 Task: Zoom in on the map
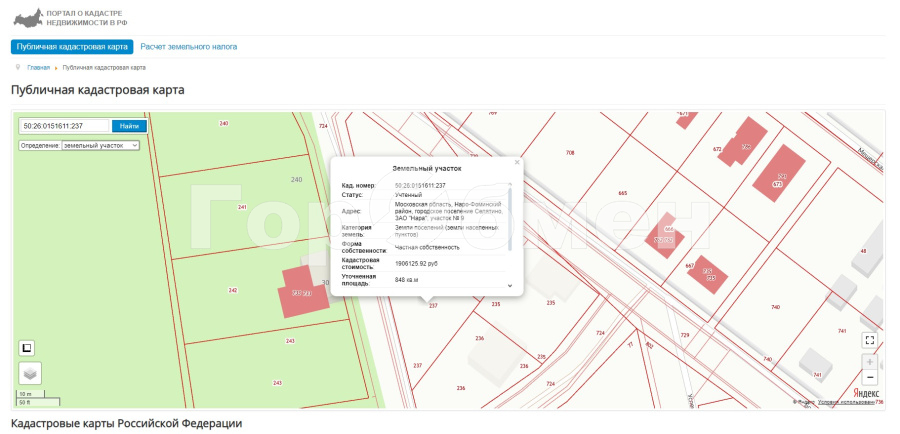[869, 361]
